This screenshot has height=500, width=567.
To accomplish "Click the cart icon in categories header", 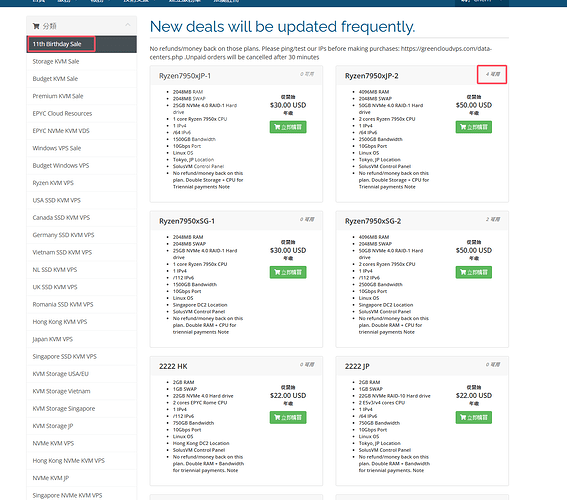I will pyautogui.click(x=36, y=26).
